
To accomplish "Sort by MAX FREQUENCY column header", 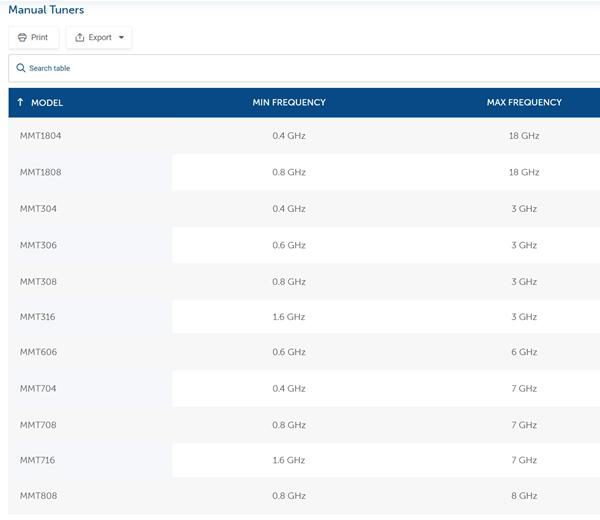I will click(x=524, y=103).
